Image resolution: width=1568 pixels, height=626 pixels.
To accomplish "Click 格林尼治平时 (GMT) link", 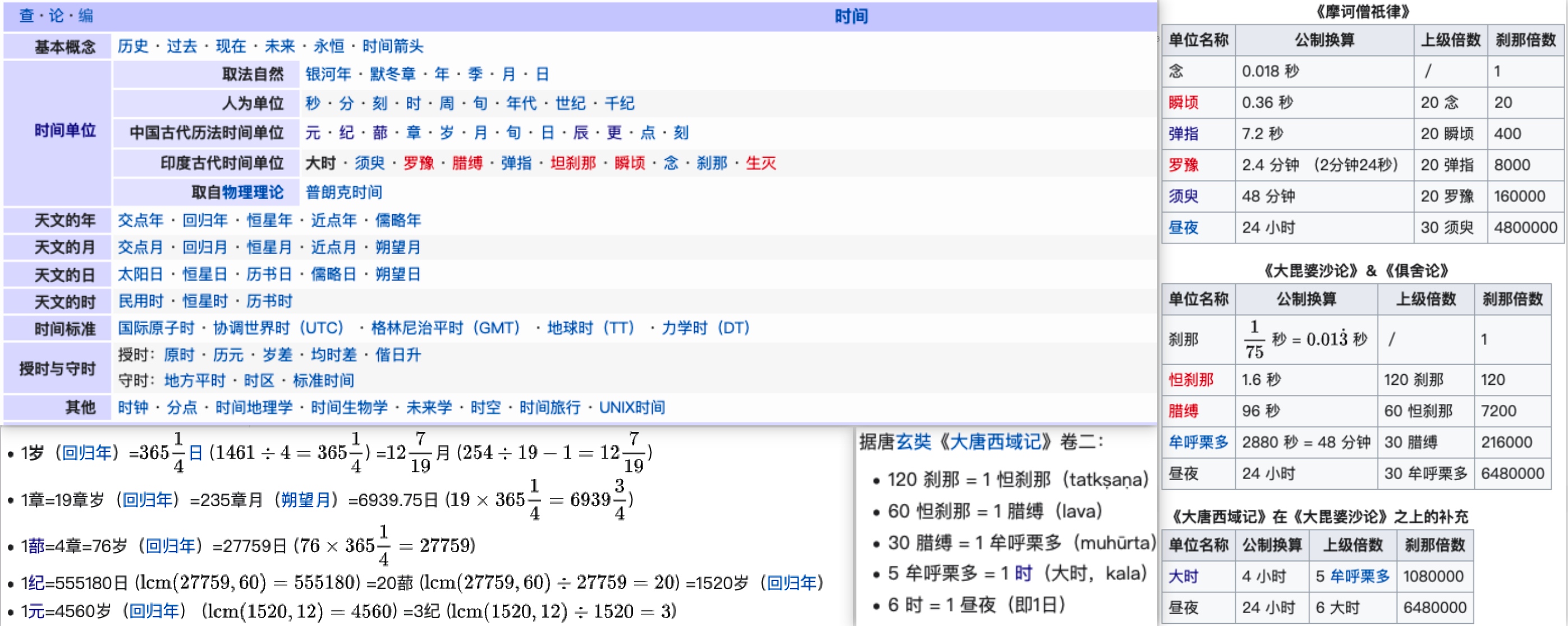I will [x=446, y=328].
